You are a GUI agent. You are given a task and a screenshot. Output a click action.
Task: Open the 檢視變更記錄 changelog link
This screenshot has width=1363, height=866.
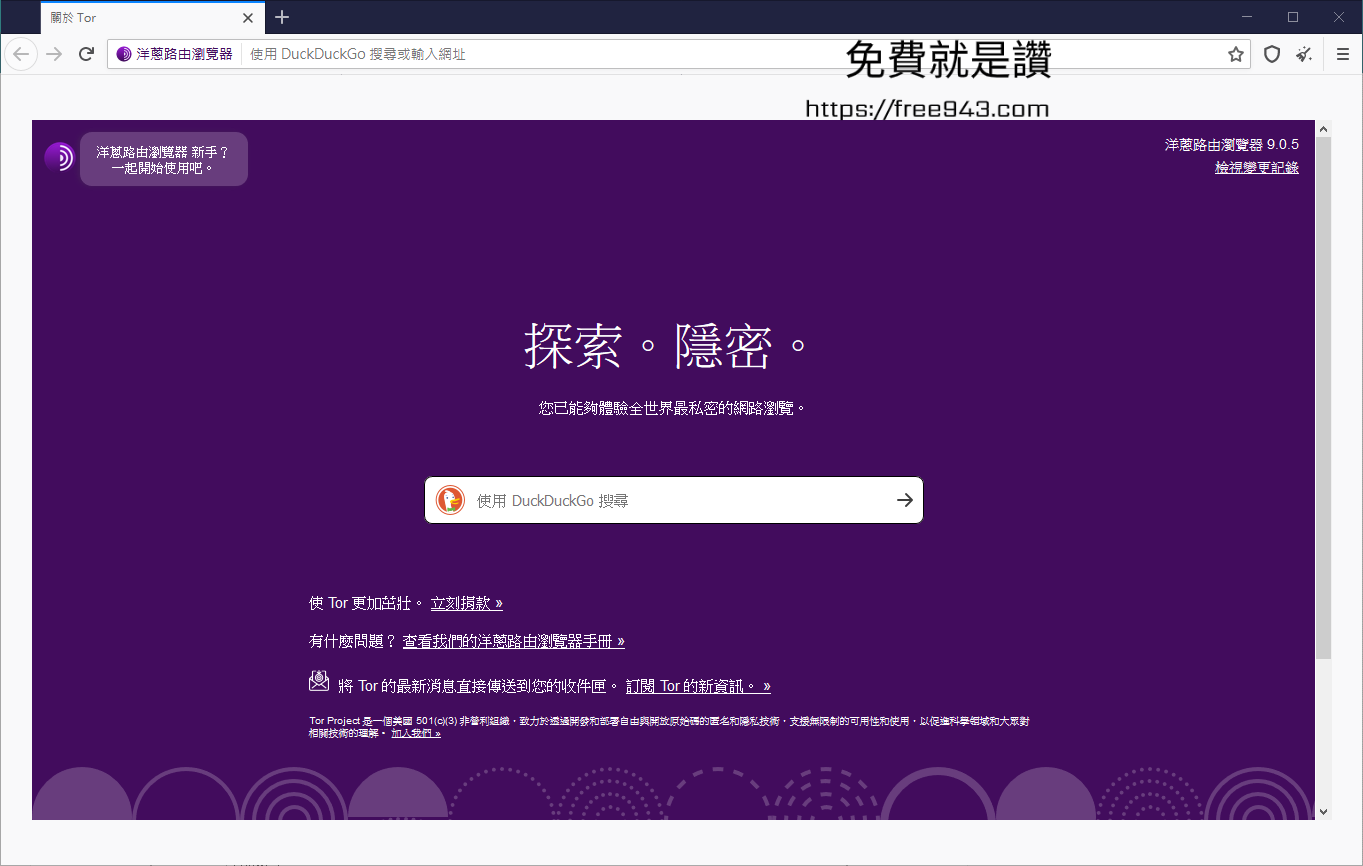tap(1257, 167)
